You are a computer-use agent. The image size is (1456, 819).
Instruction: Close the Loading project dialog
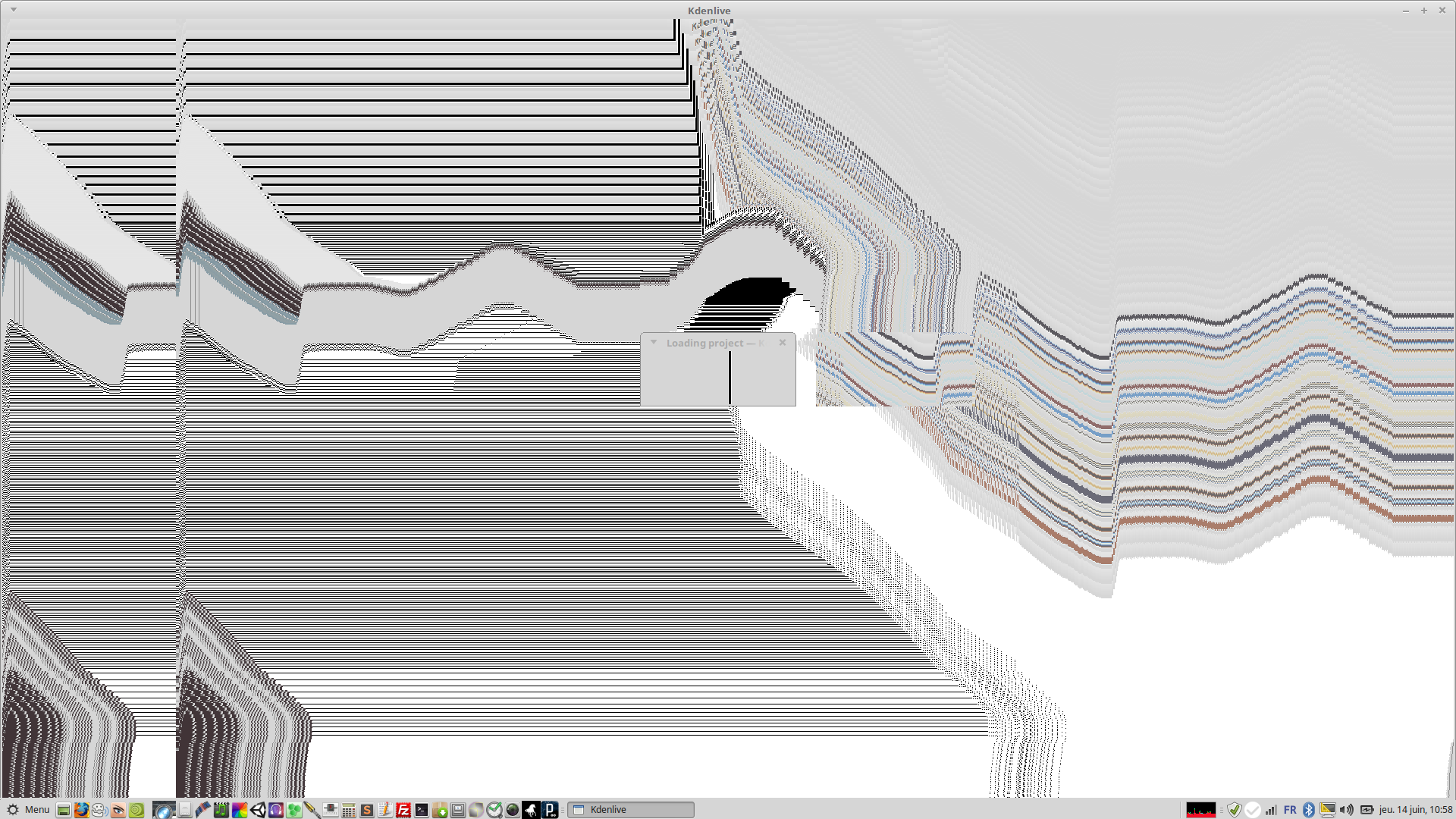(x=783, y=343)
